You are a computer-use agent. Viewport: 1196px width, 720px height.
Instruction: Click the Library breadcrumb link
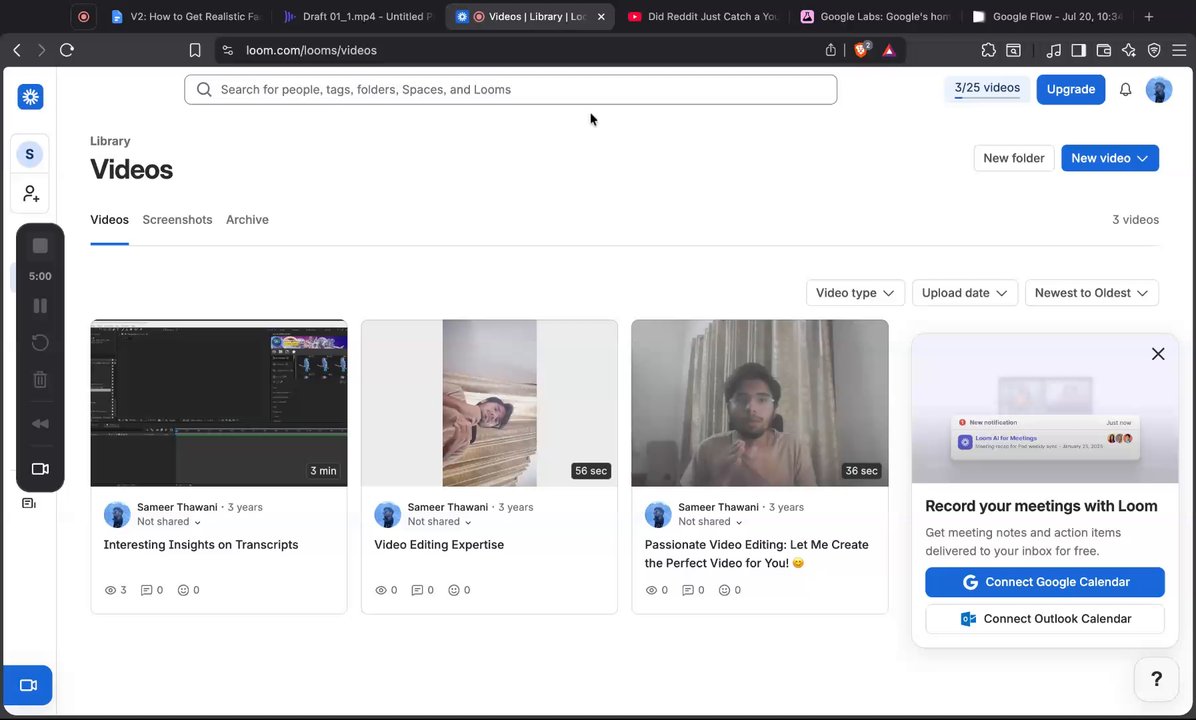pyautogui.click(x=110, y=141)
